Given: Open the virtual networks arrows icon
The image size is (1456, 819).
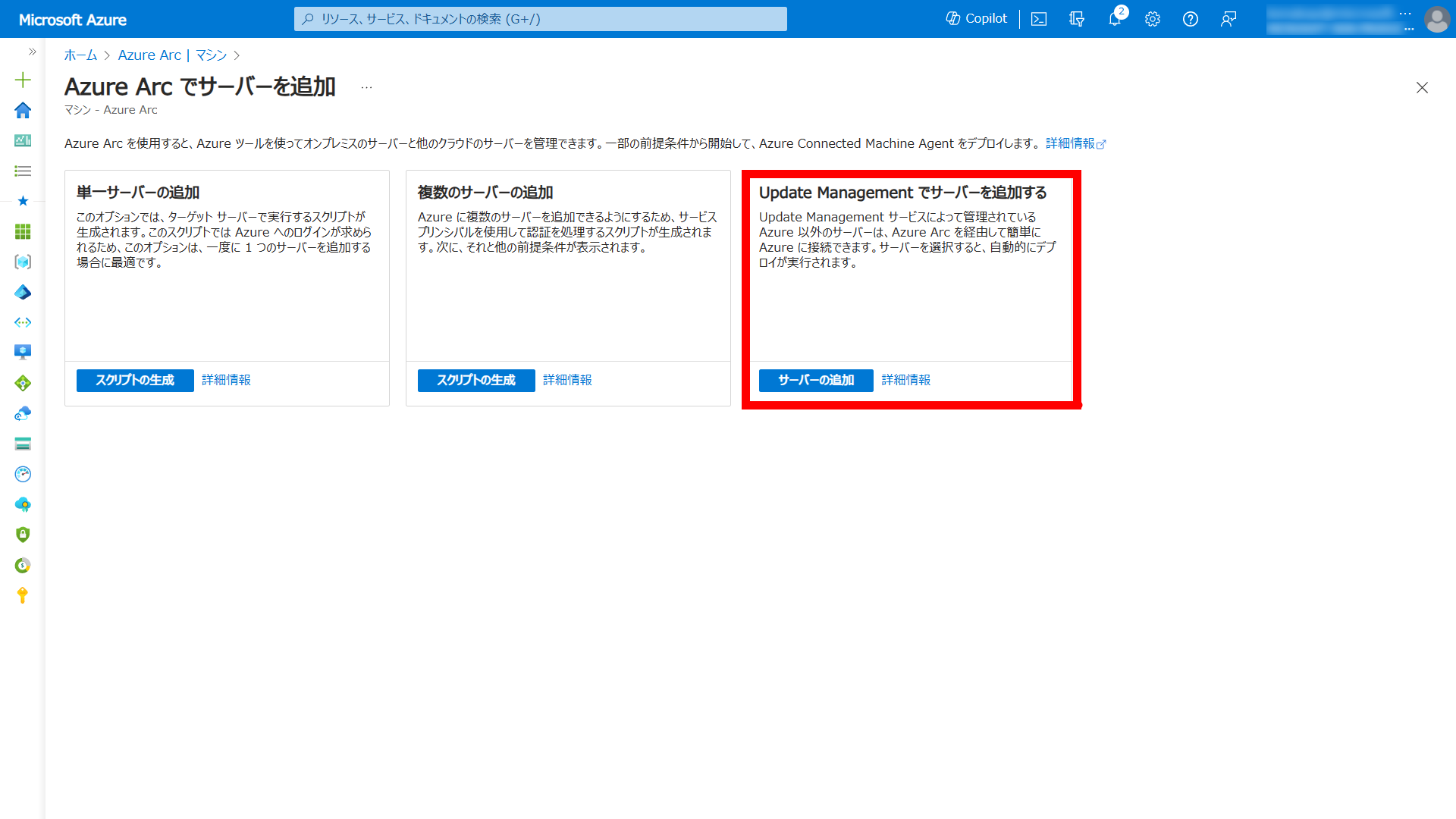Looking at the screenshot, I should pyautogui.click(x=23, y=322).
